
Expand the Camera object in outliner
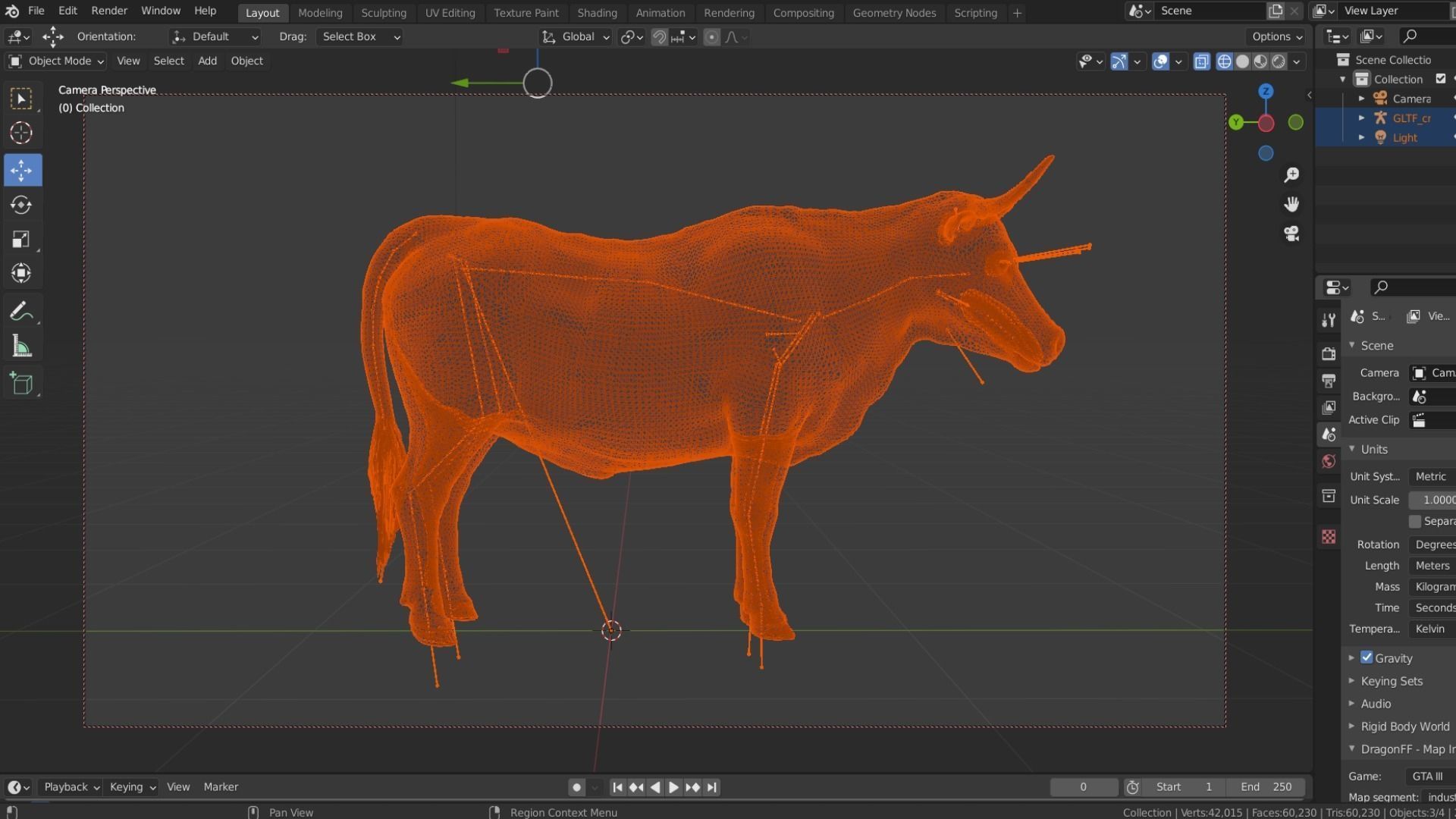[x=1362, y=99]
